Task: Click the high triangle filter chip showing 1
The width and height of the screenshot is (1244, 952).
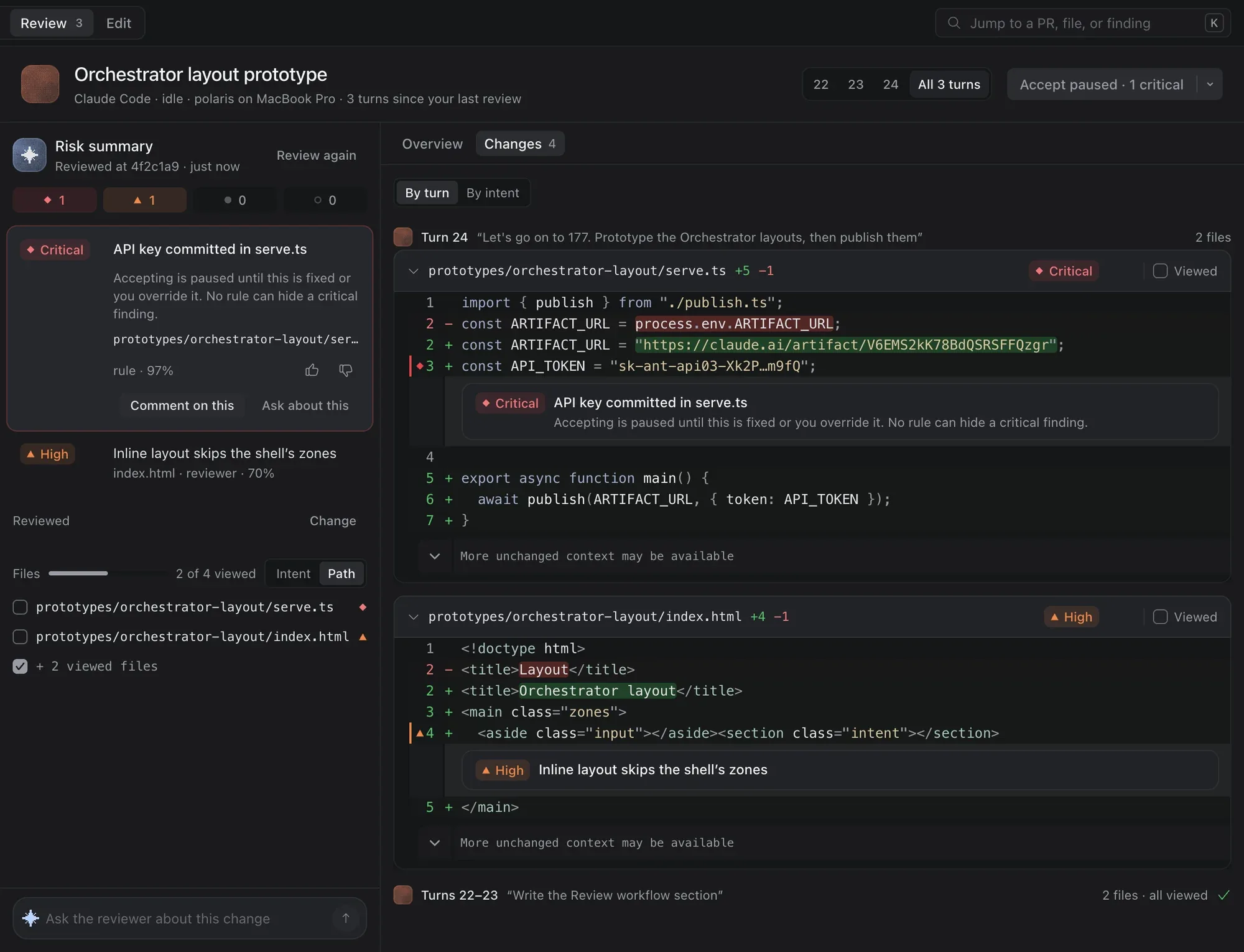Action: click(144, 200)
